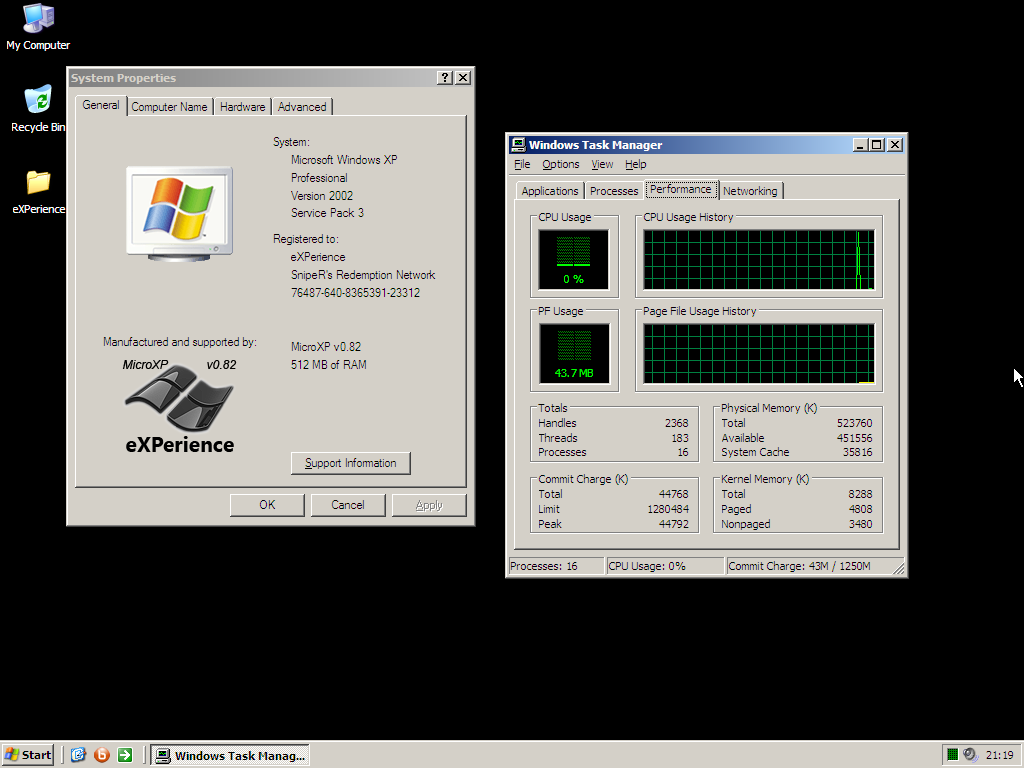The height and width of the screenshot is (768, 1024).
Task: Click the green CPU meter tray icon
Action: pos(952,755)
